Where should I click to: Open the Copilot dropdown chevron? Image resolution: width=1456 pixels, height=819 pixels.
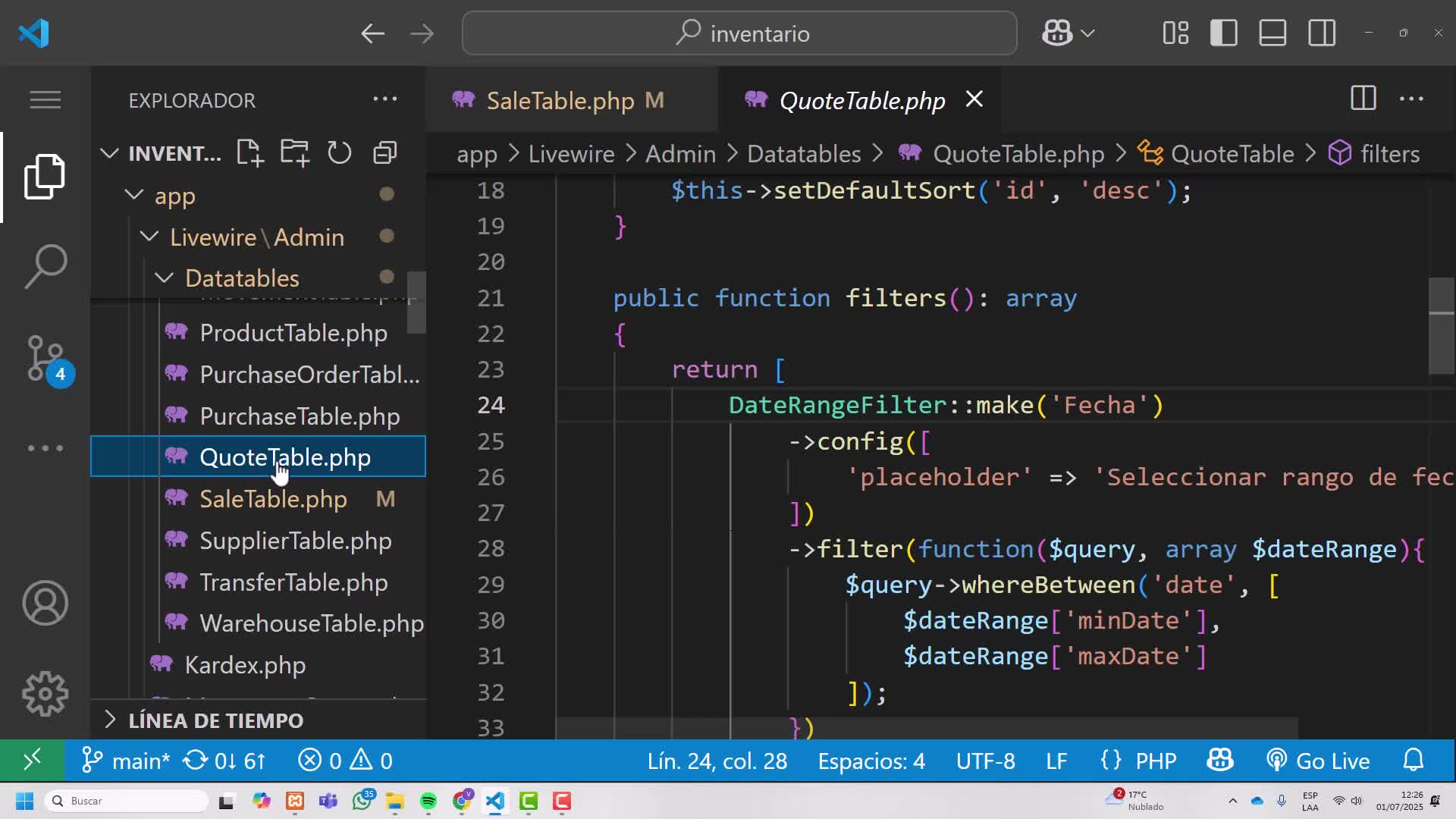point(1087,33)
